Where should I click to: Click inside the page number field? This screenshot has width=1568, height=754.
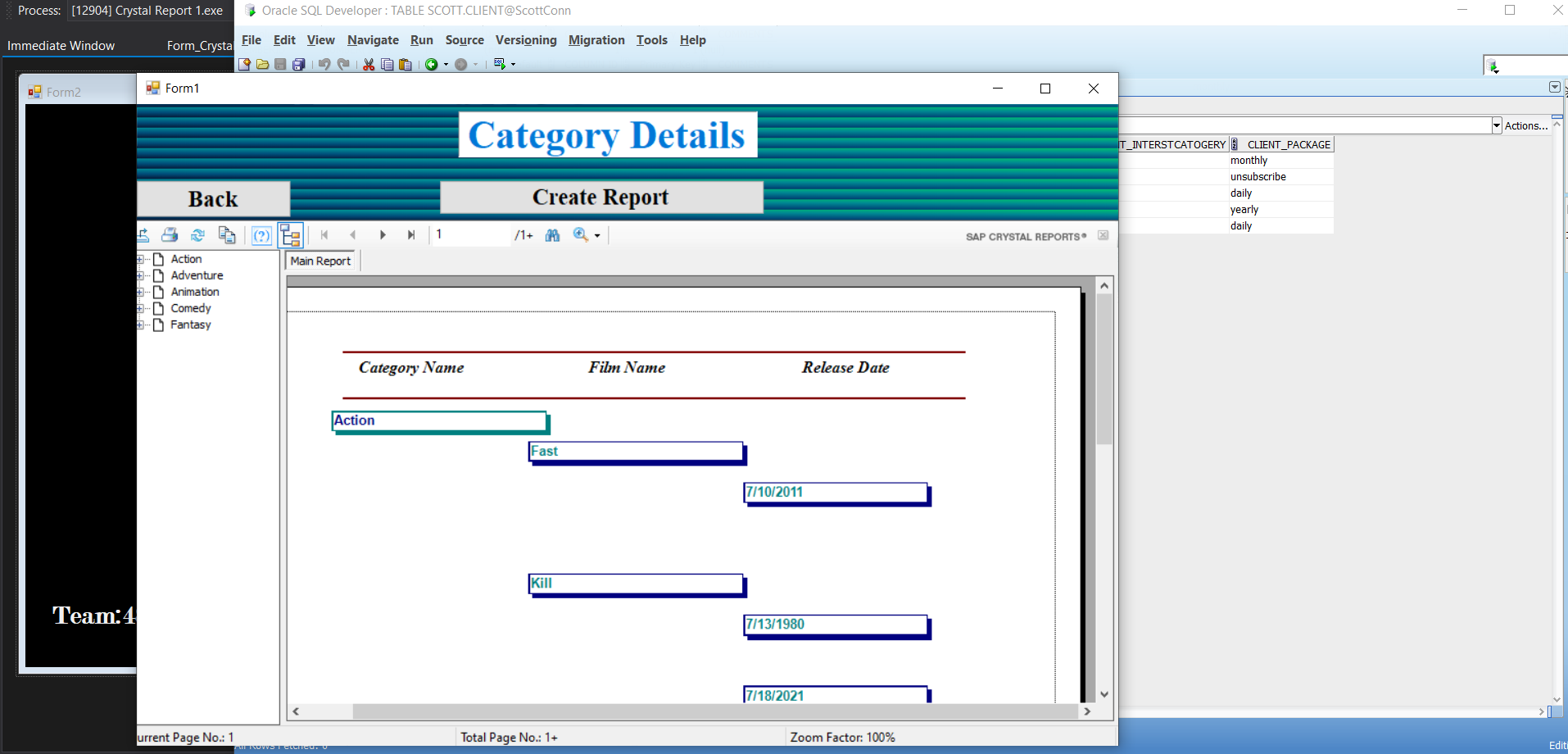pos(469,234)
